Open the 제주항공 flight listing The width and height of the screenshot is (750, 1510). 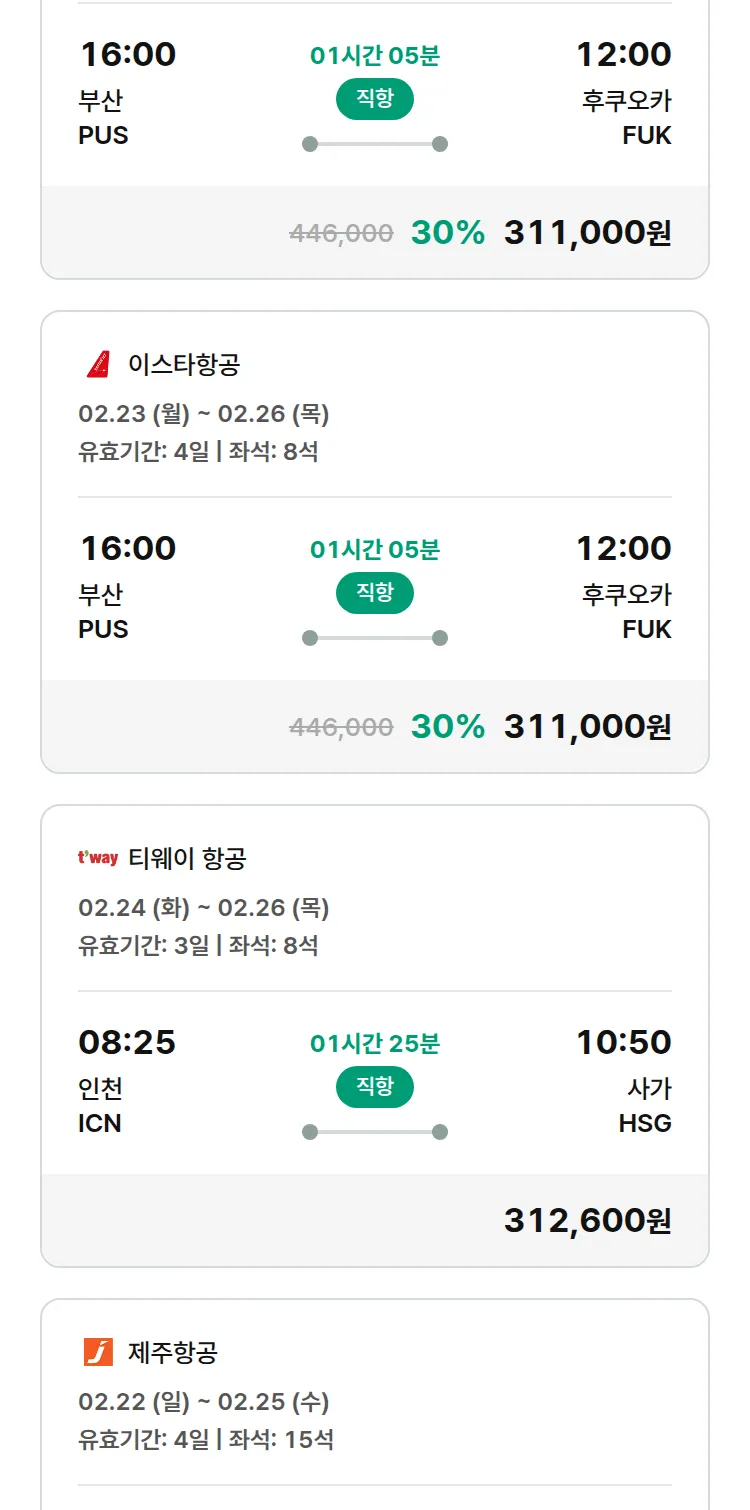coord(173,1353)
